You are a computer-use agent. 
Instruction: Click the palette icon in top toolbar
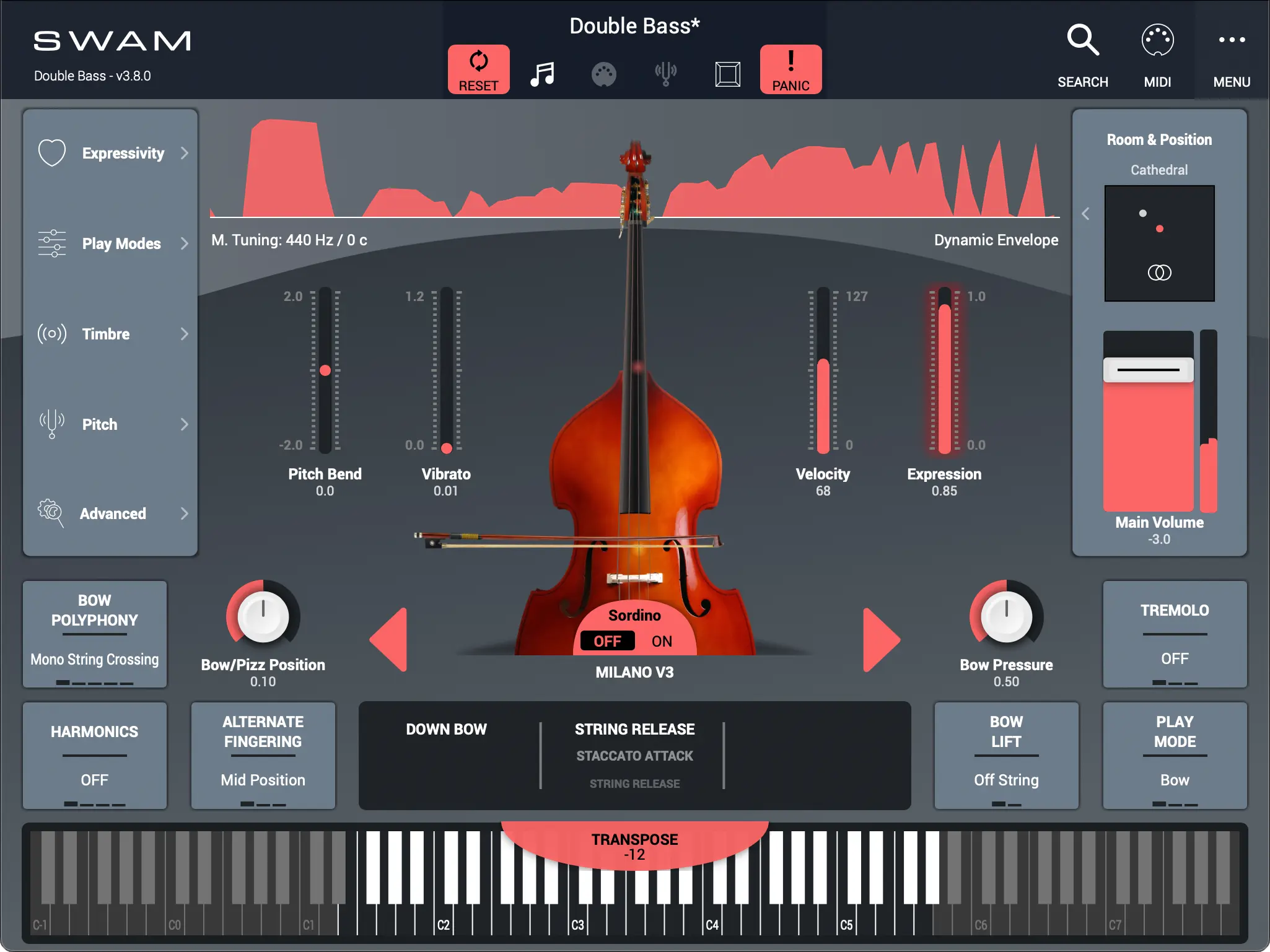coord(603,74)
